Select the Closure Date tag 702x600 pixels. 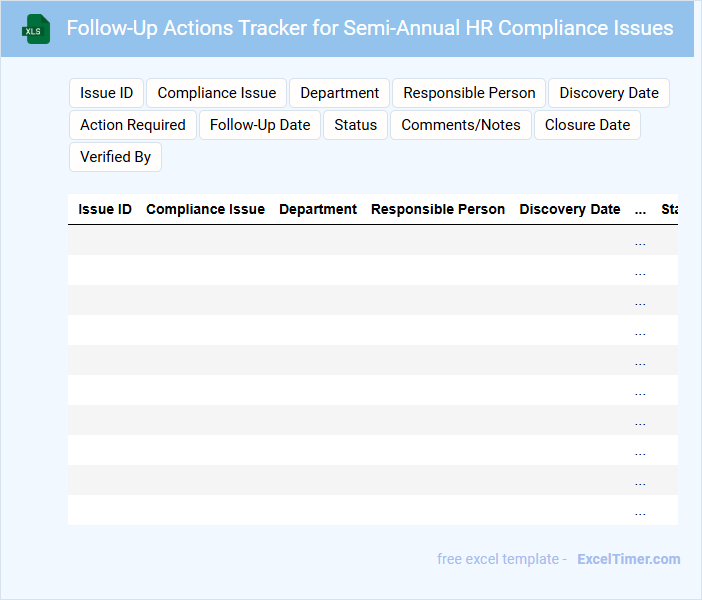[x=587, y=125]
